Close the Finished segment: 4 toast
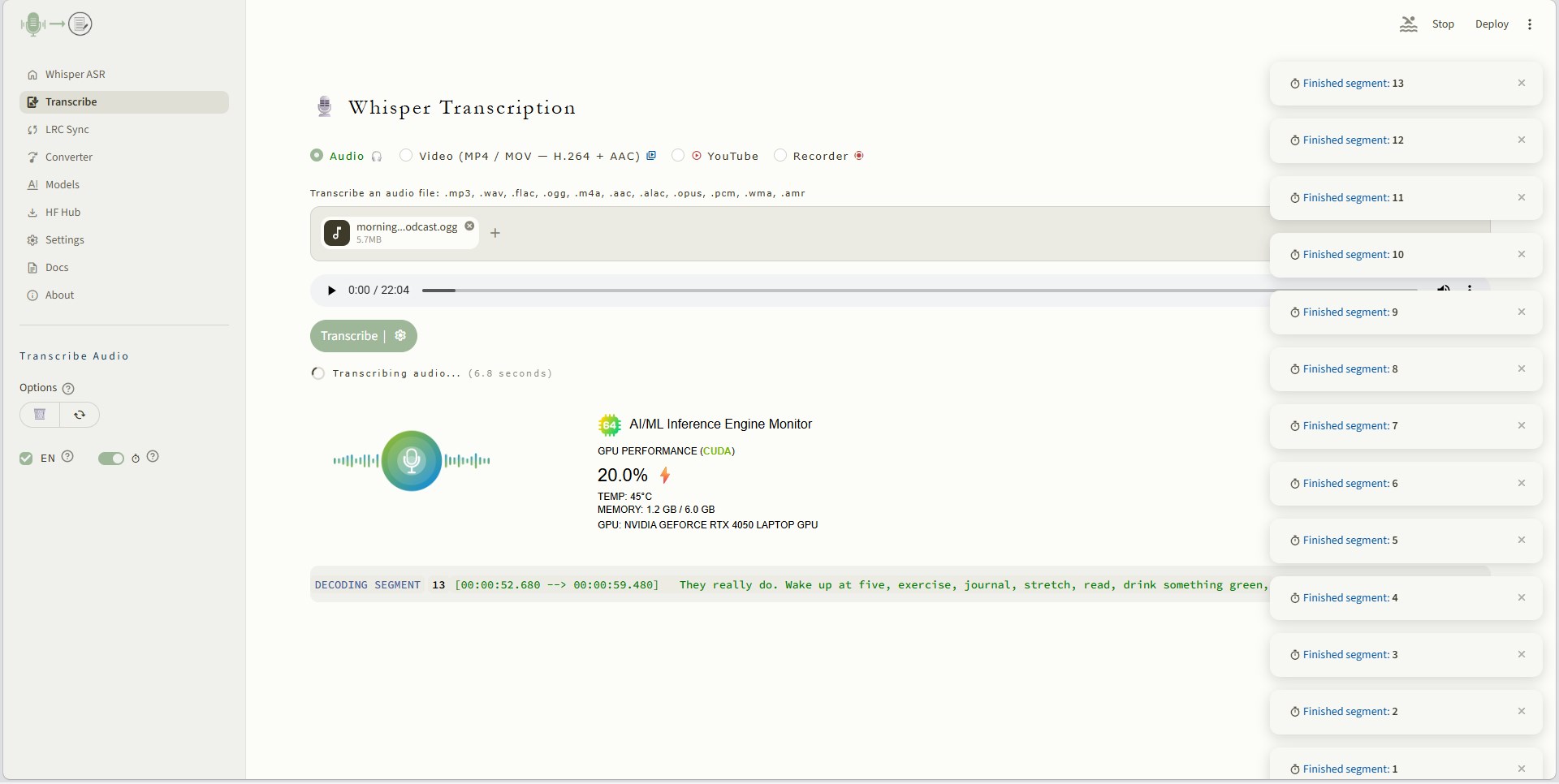 tap(1522, 597)
